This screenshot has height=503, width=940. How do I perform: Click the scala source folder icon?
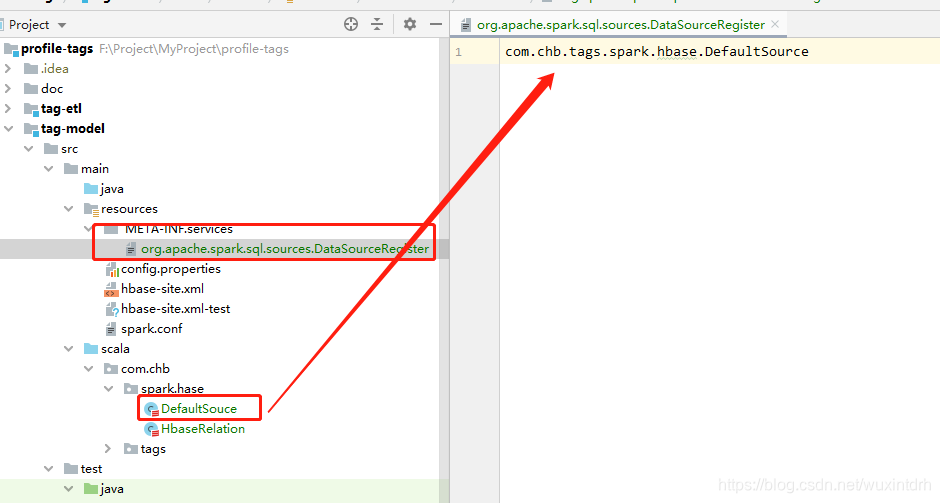(91, 349)
